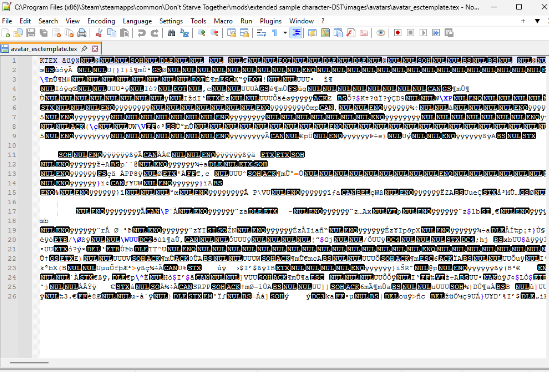Screen dimensions: 549x372
Task: Toggle file monitoring eye icon
Action: click(381, 33)
